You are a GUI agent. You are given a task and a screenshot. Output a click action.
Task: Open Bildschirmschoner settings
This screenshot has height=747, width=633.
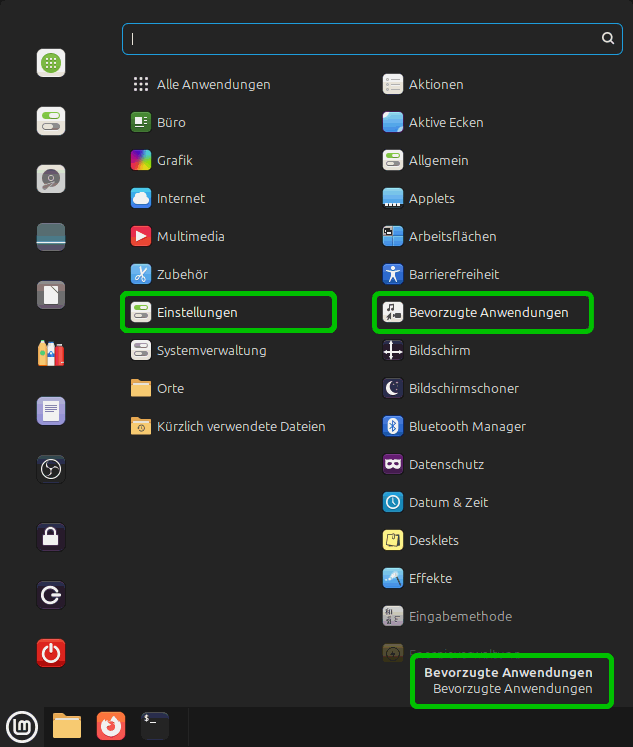tap(464, 388)
